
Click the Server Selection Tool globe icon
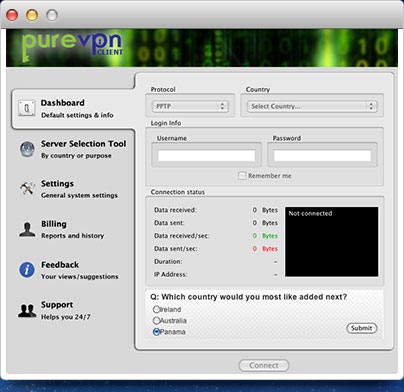pyautogui.click(x=27, y=149)
